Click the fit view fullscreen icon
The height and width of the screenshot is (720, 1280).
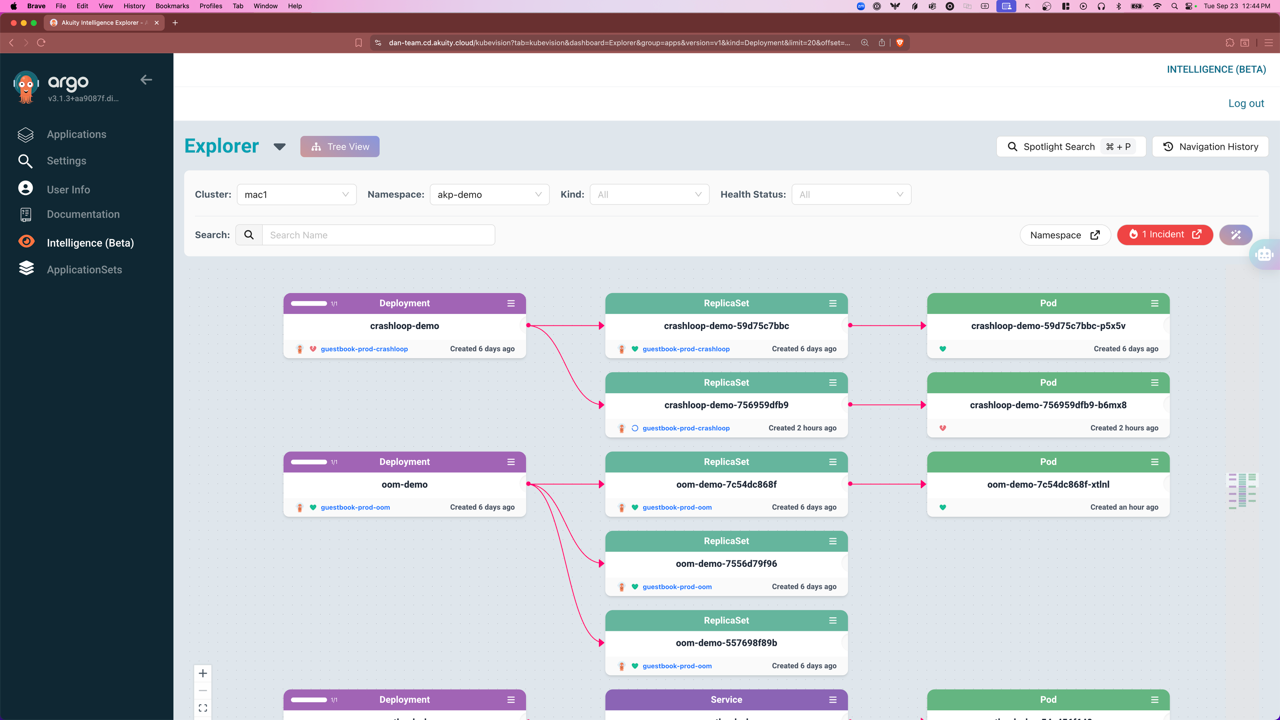(x=203, y=708)
